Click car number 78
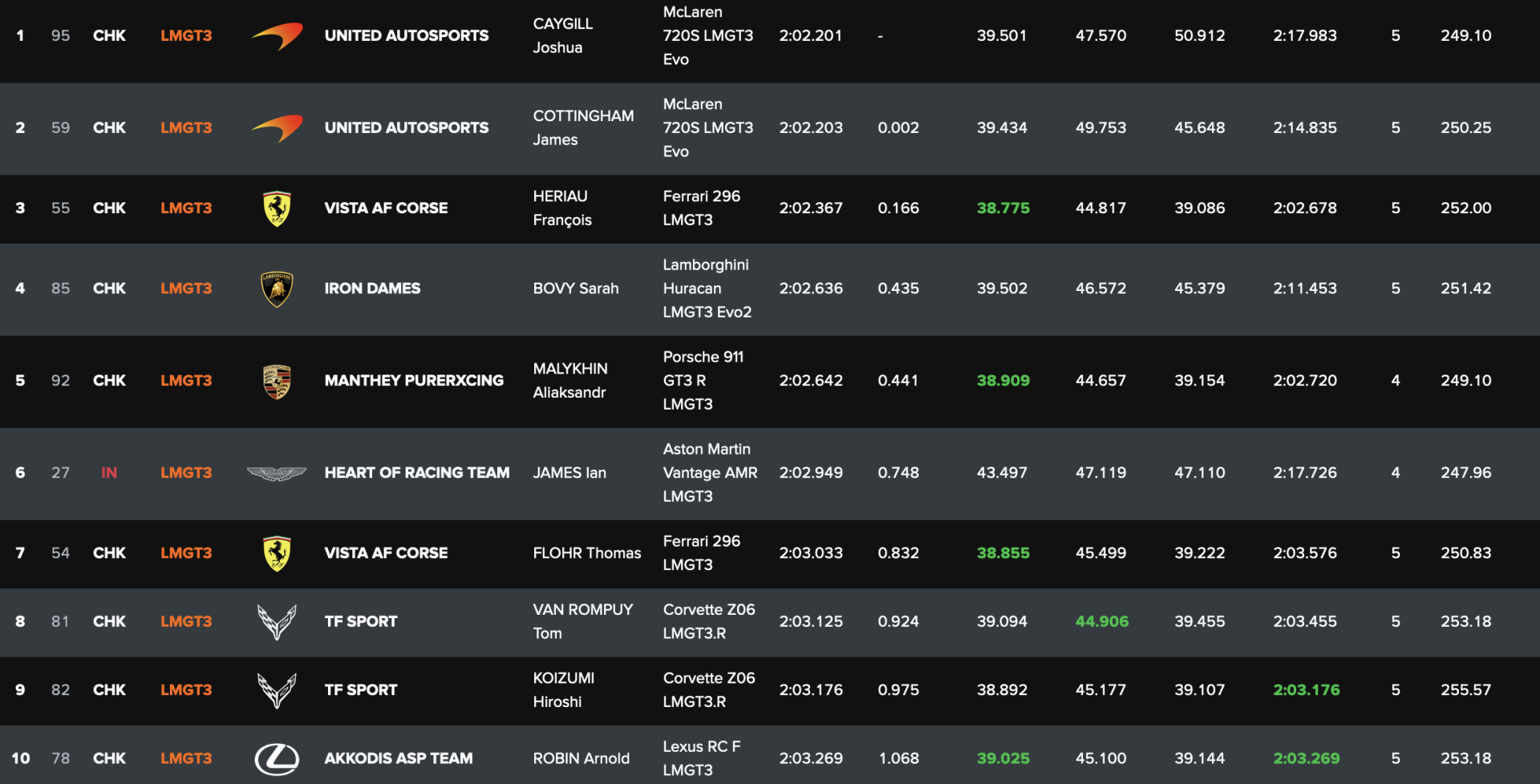 tap(60, 758)
